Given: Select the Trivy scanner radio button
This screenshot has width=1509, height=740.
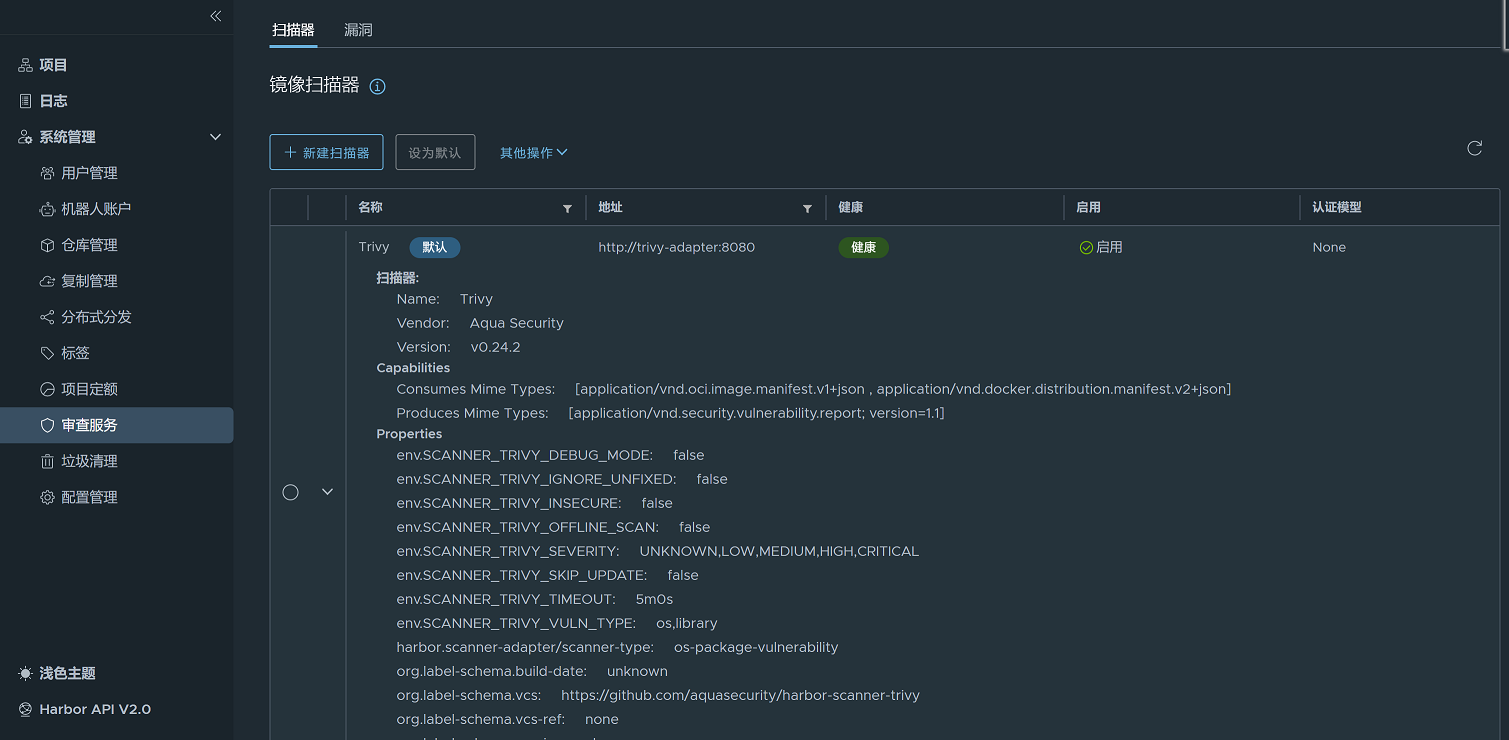Looking at the screenshot, I should tap(291, 492).
